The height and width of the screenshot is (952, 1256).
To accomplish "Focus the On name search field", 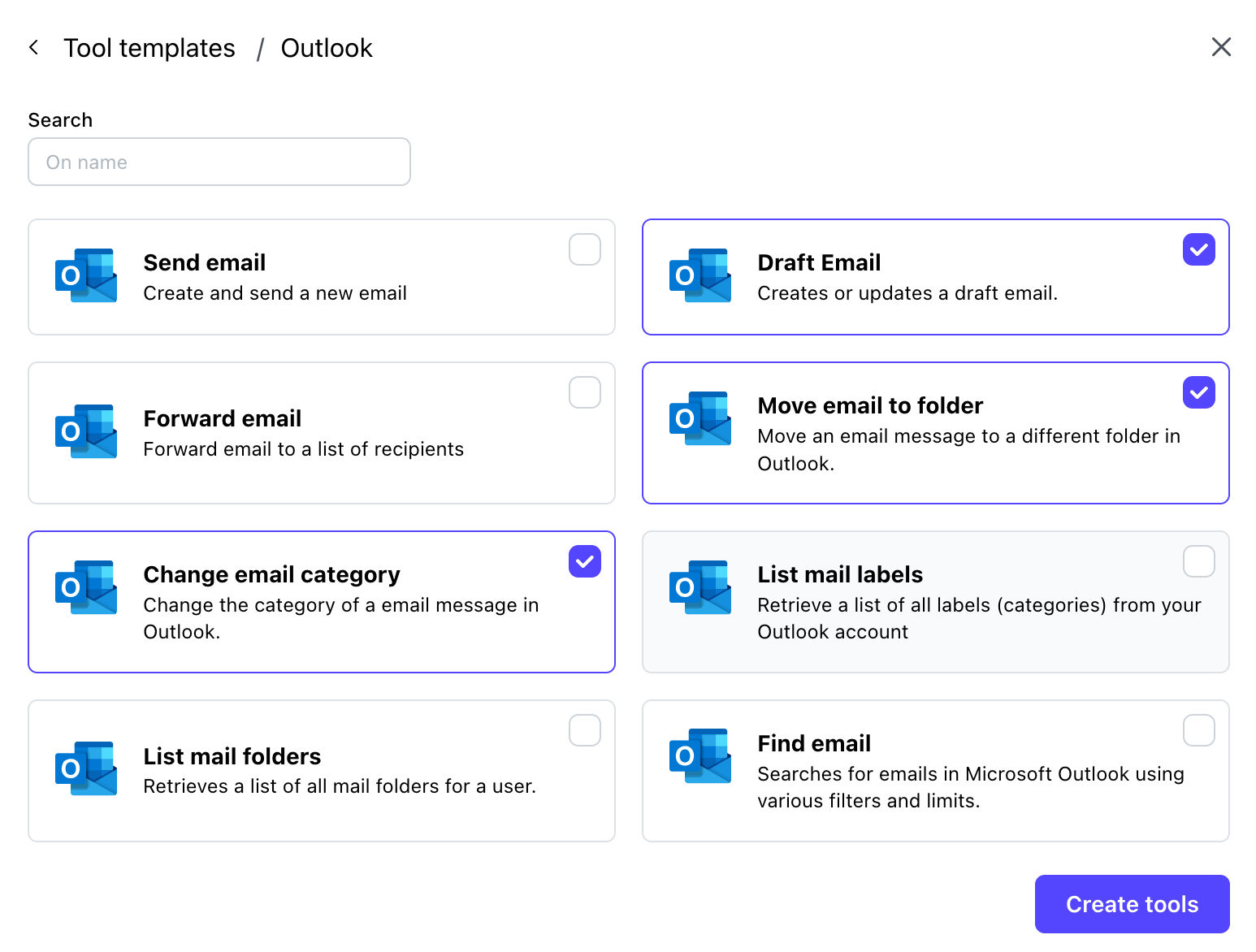I will 219,162.
